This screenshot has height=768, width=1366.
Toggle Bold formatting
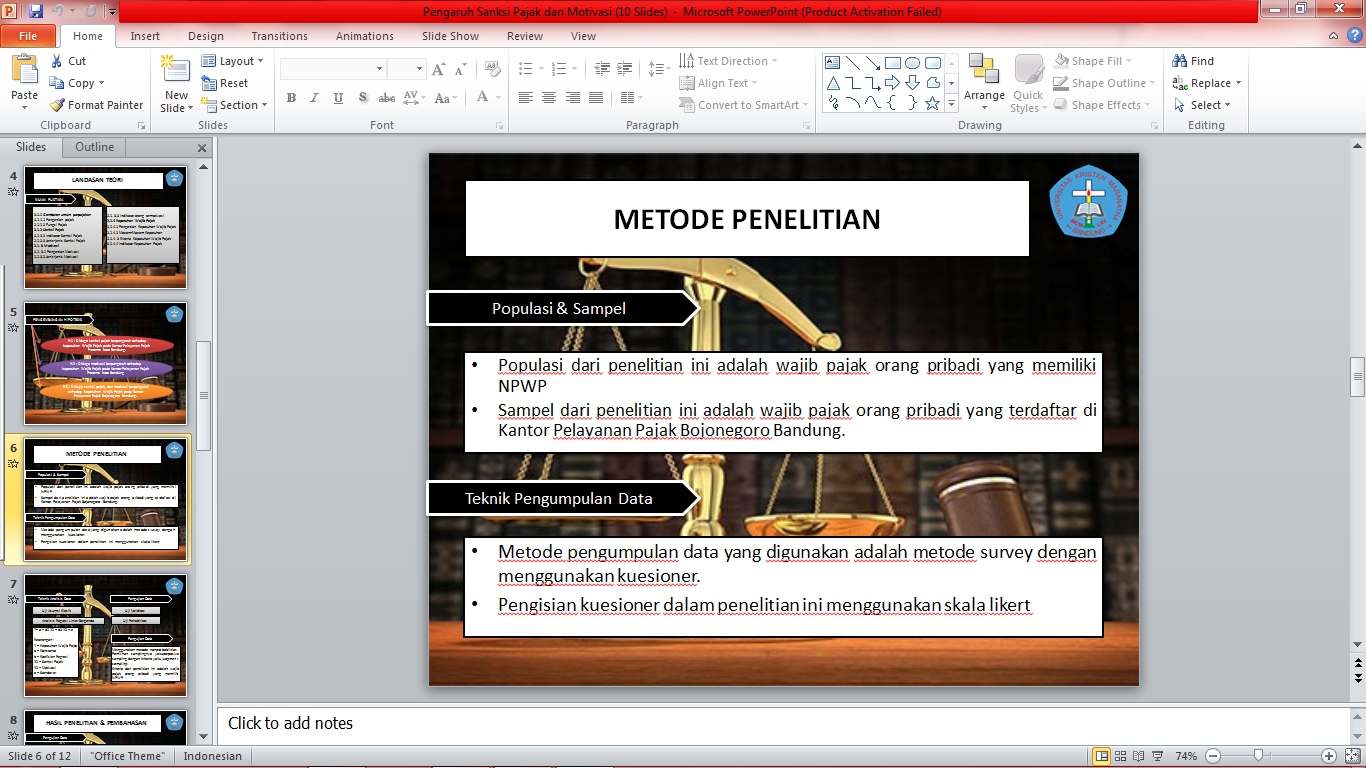click(291, 98)
